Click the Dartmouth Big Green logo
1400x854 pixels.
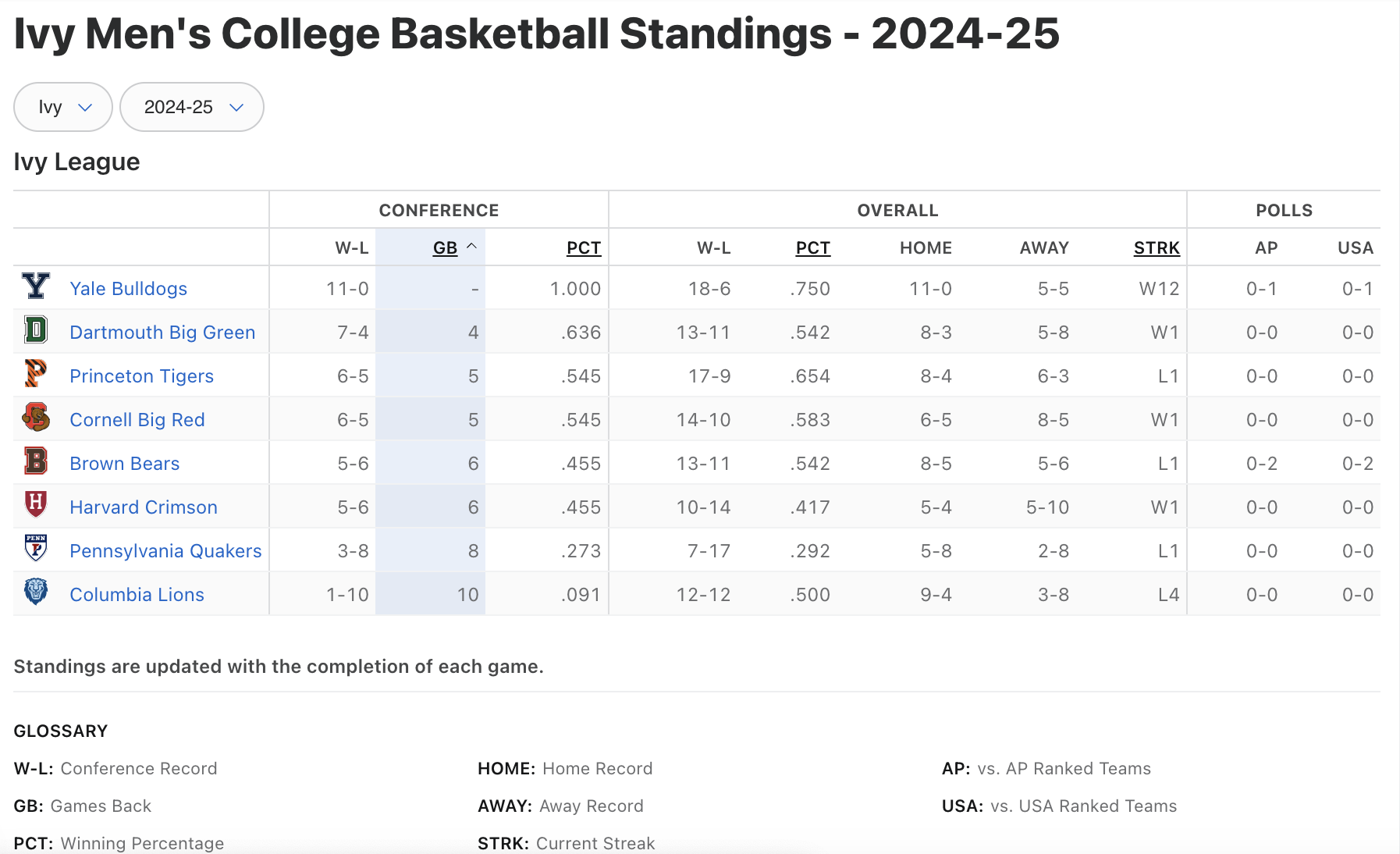pos(36,330)
